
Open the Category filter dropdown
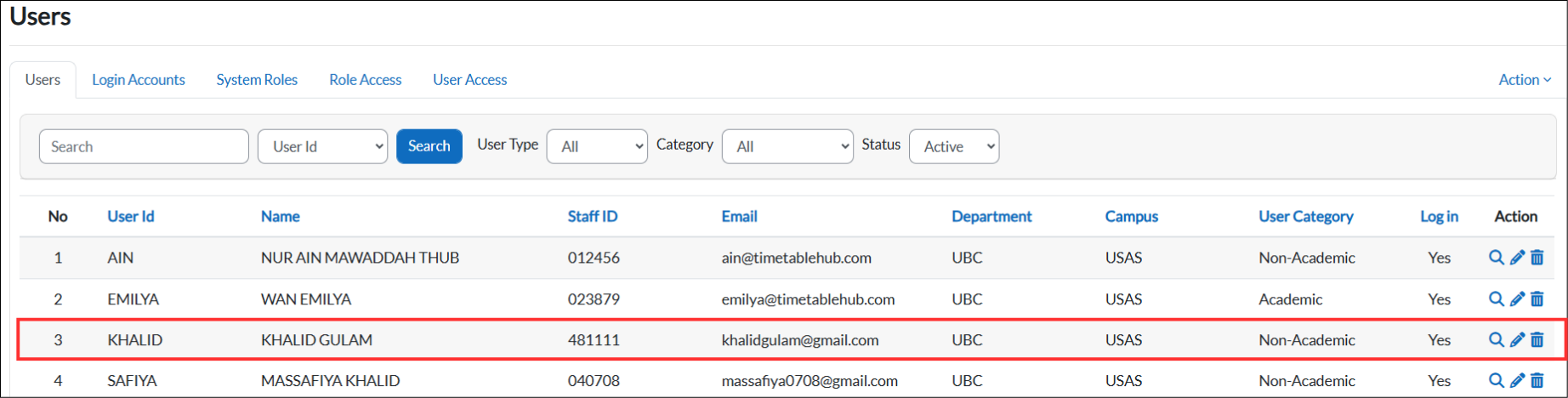click(x=787, y=146)
